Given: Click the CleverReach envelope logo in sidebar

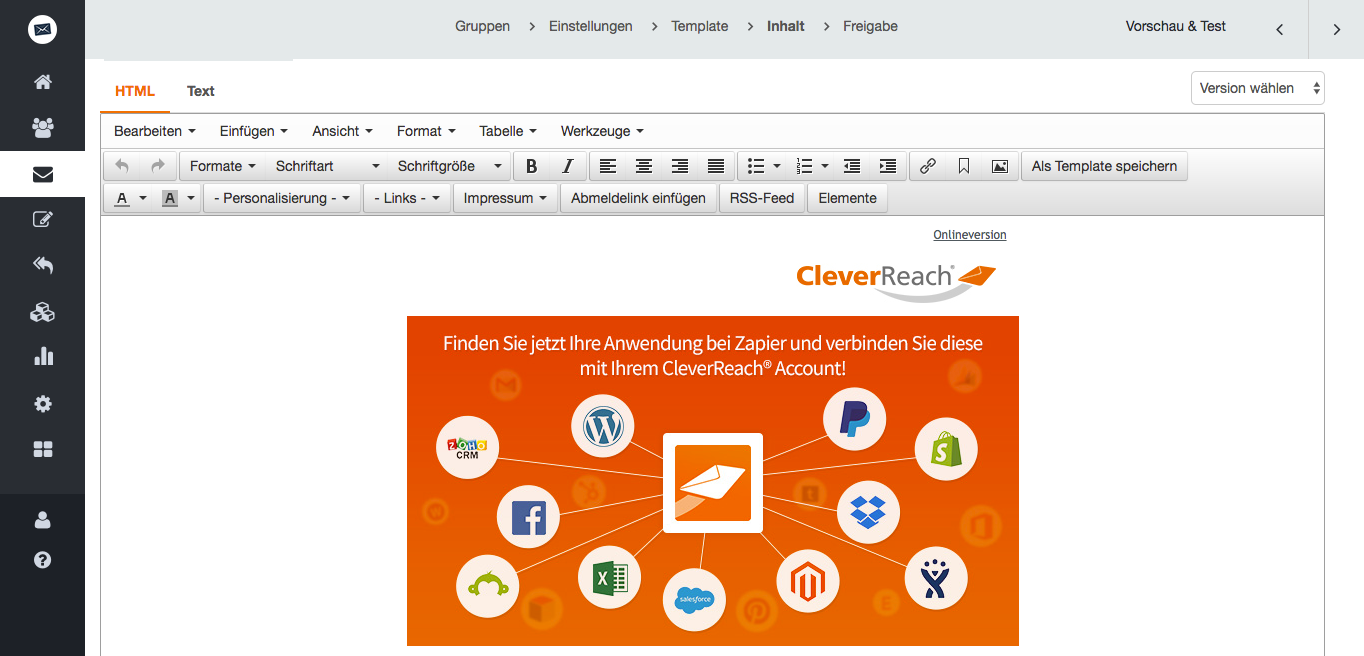Looking at the screenshot, I should coord(42,30).
